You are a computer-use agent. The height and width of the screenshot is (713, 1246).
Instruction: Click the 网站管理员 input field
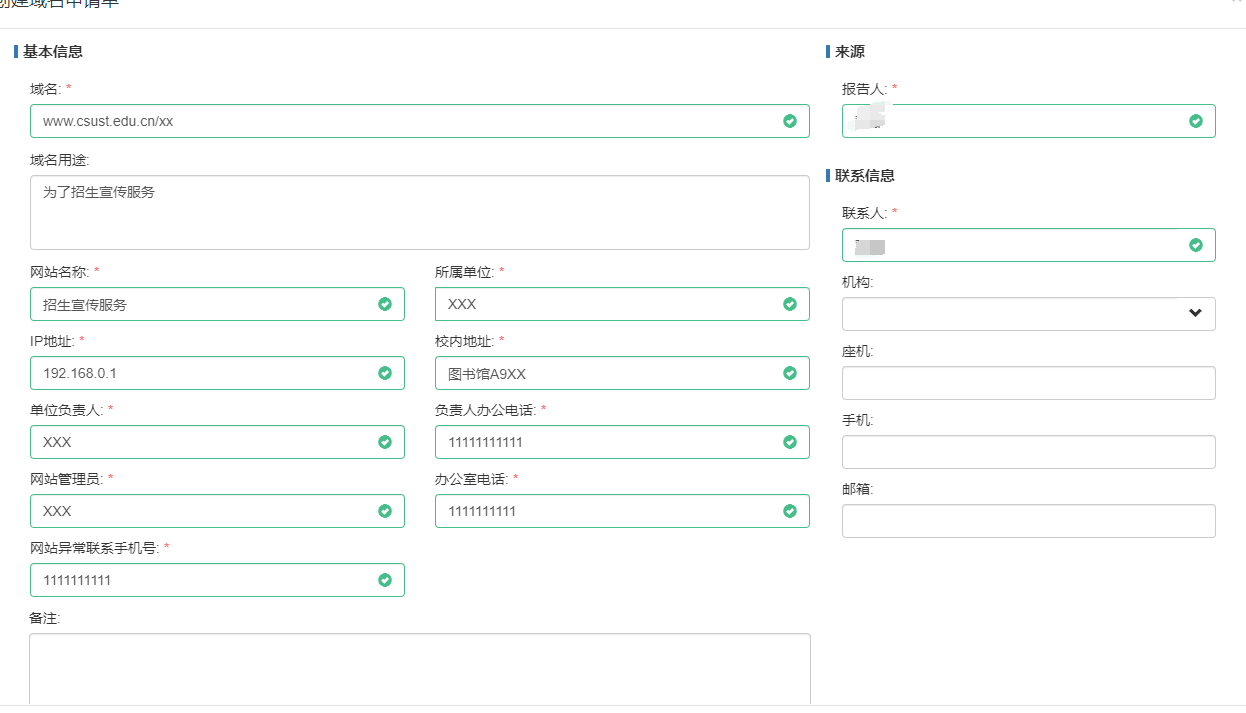[x=205, y=511]
